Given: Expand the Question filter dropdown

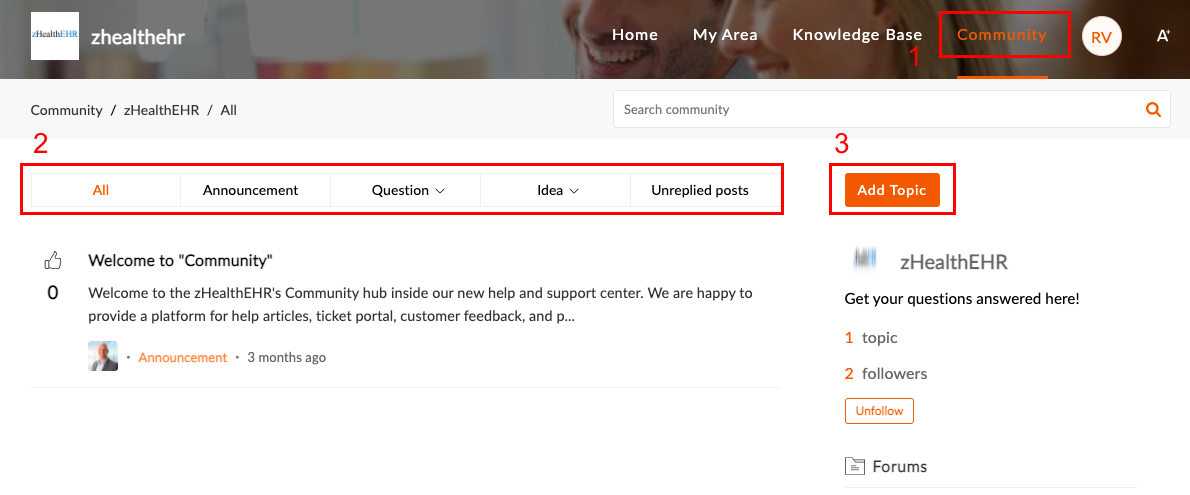Looking at the screenshot, I should (x=408, y=191).
